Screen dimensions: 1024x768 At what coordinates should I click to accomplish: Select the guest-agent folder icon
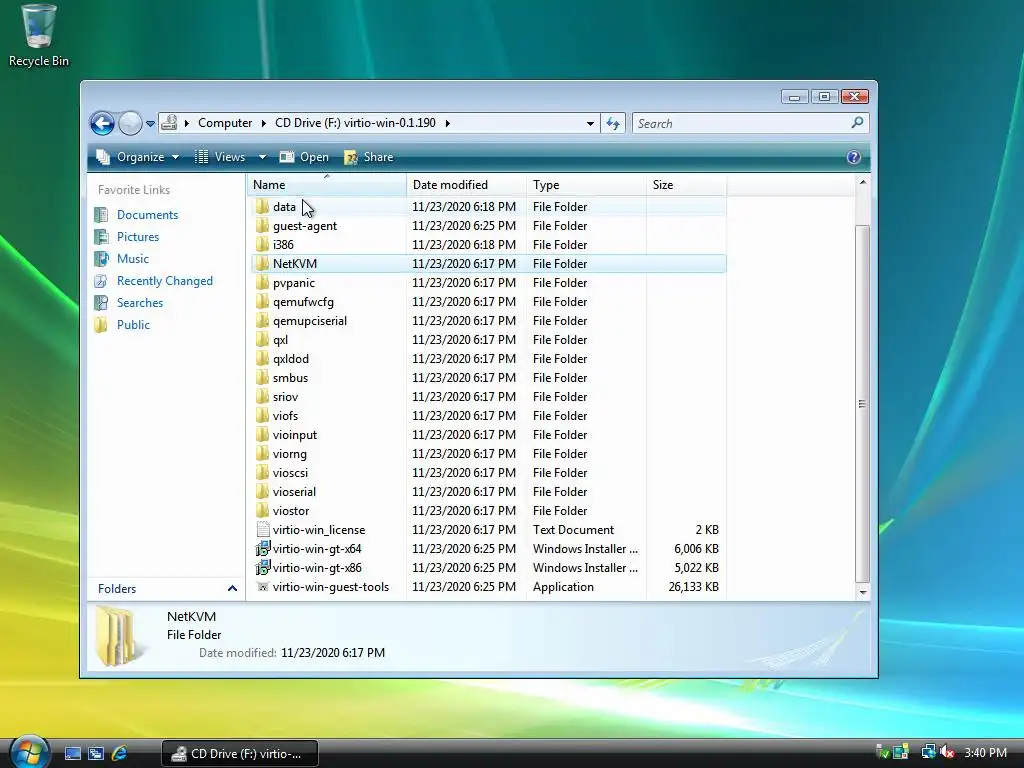point(263,225)
